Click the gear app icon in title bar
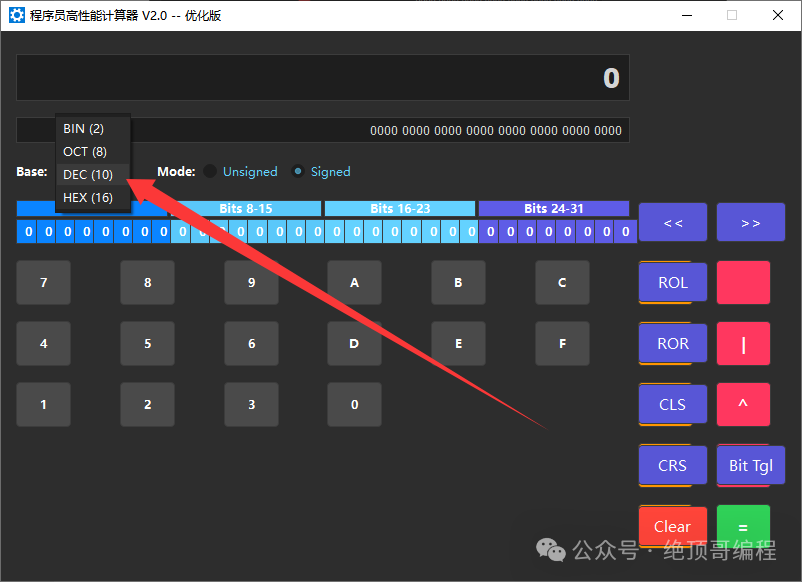802x582 pixels. pos(16,15)
